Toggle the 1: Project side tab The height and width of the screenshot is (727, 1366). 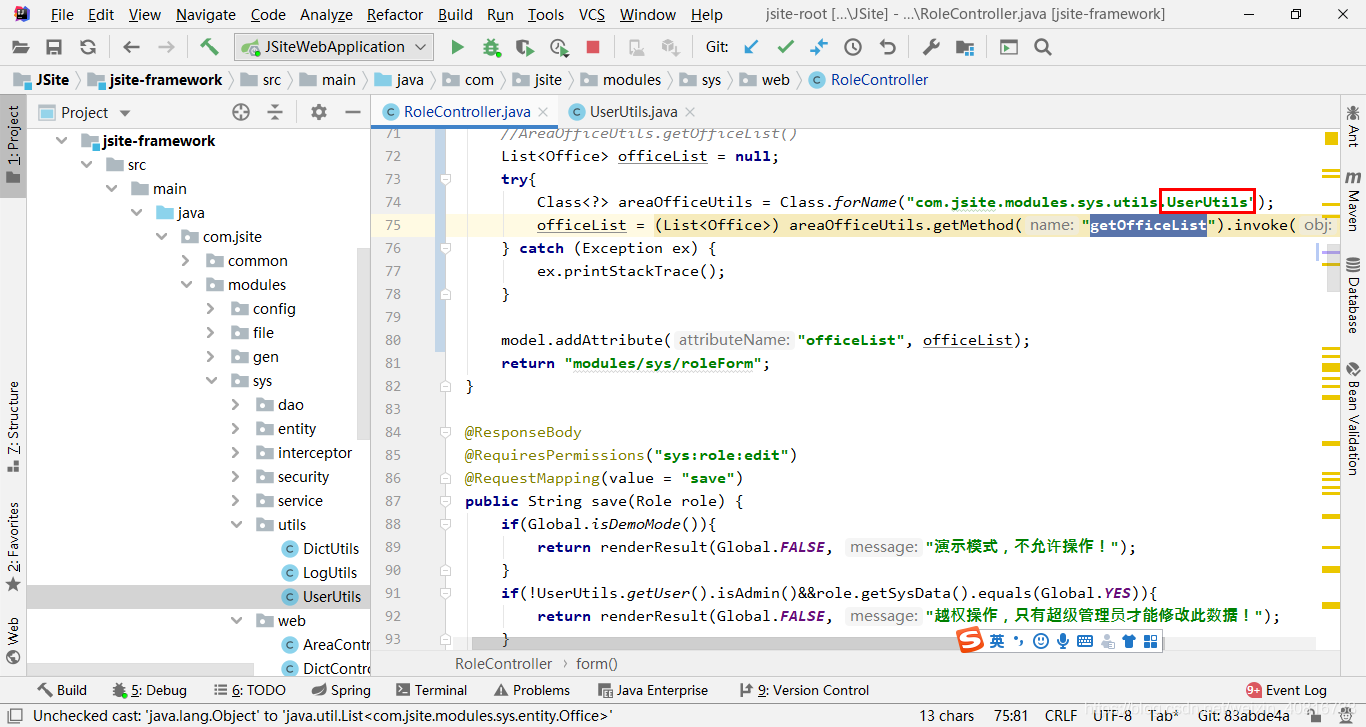(13, 146)
